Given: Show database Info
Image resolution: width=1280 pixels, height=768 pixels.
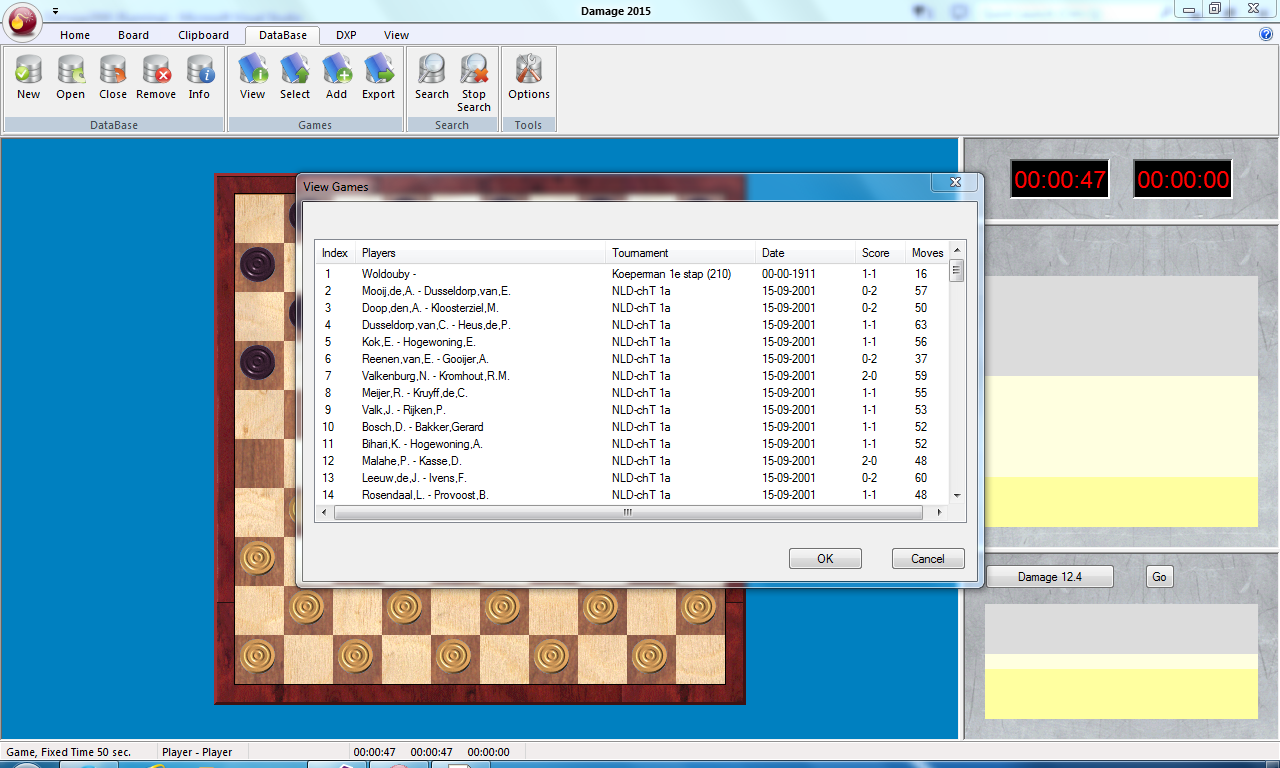Looking at the screenshot, I should [200, 76].
